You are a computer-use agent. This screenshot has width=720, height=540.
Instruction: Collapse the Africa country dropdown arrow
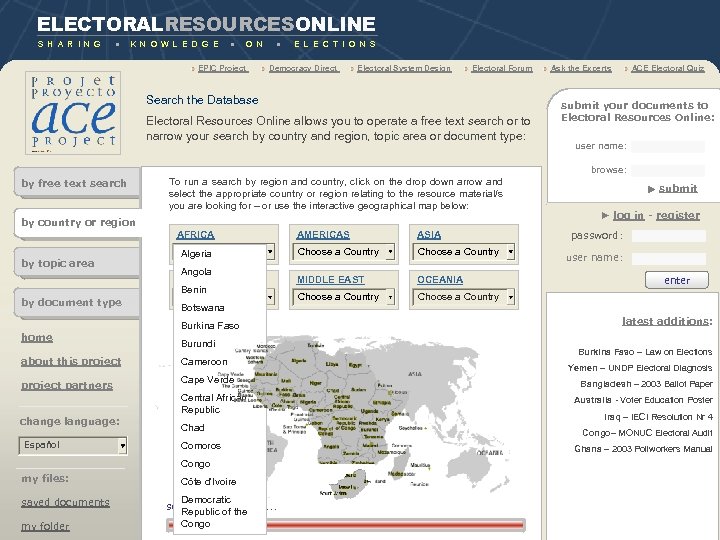point(270,252)
